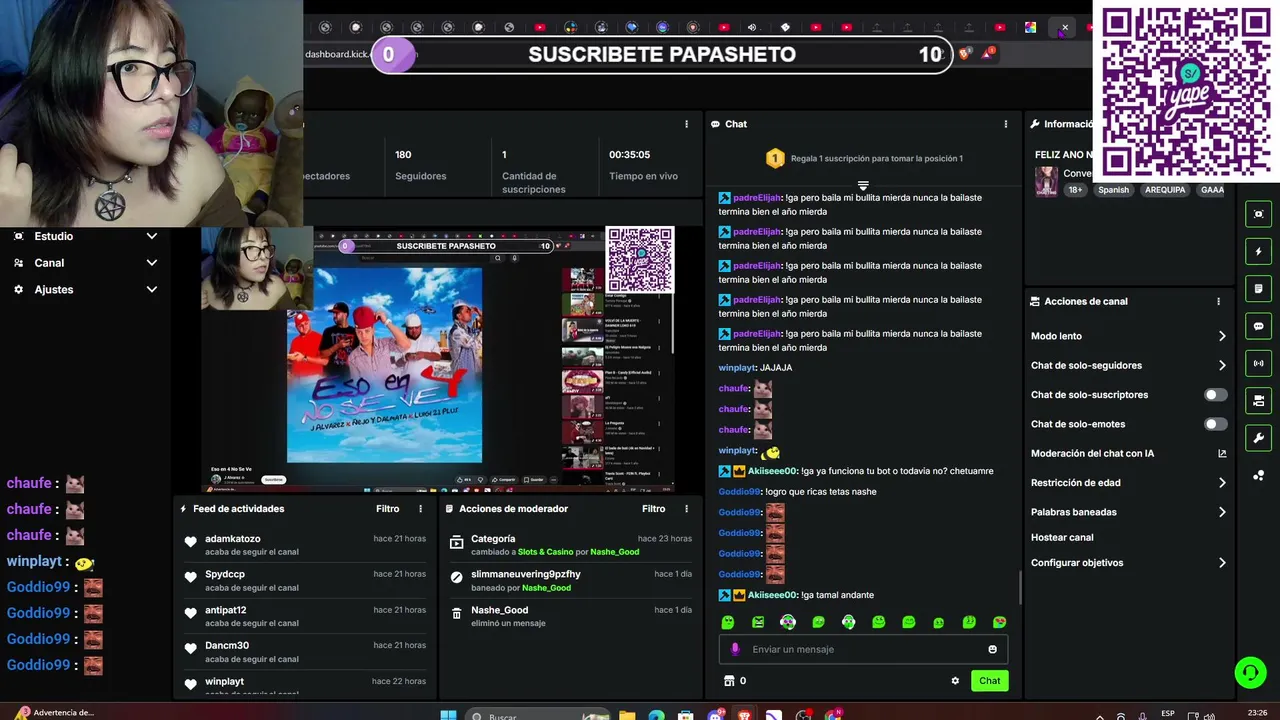Click the AREQUIPA tag
The width and height of the screenshot is (1280, 720).
click(1165, 190)
